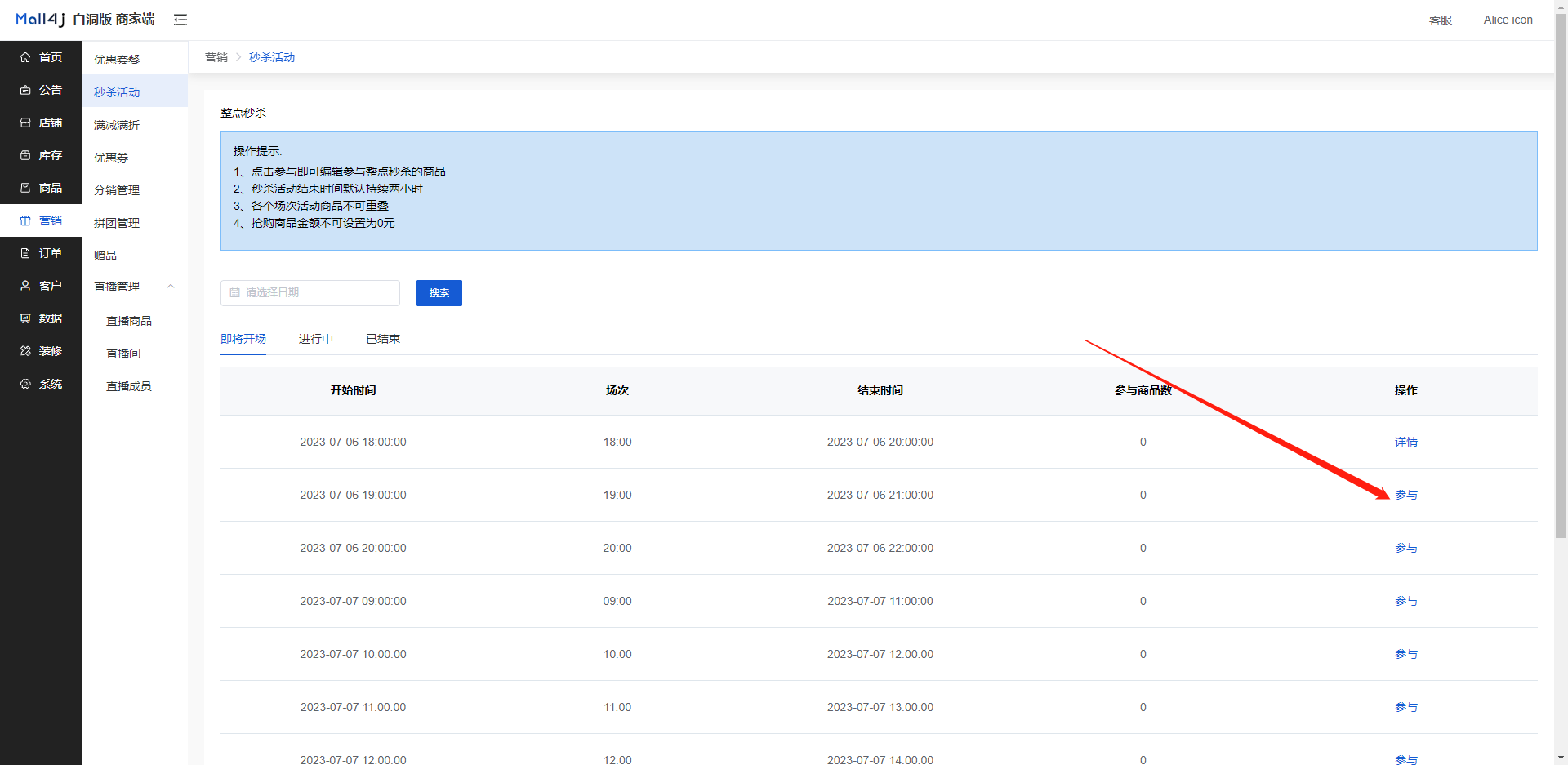Click 参与 link for the 19:00 session

point(1406,495)
